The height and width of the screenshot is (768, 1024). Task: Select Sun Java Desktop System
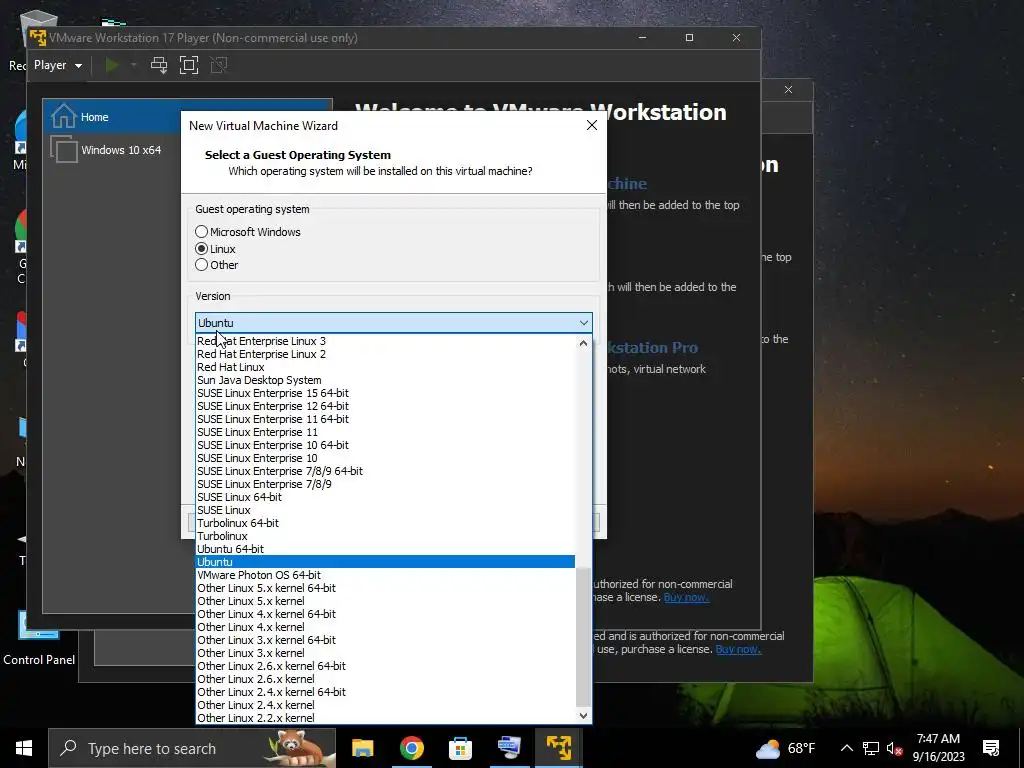click(x=385, y=380)
